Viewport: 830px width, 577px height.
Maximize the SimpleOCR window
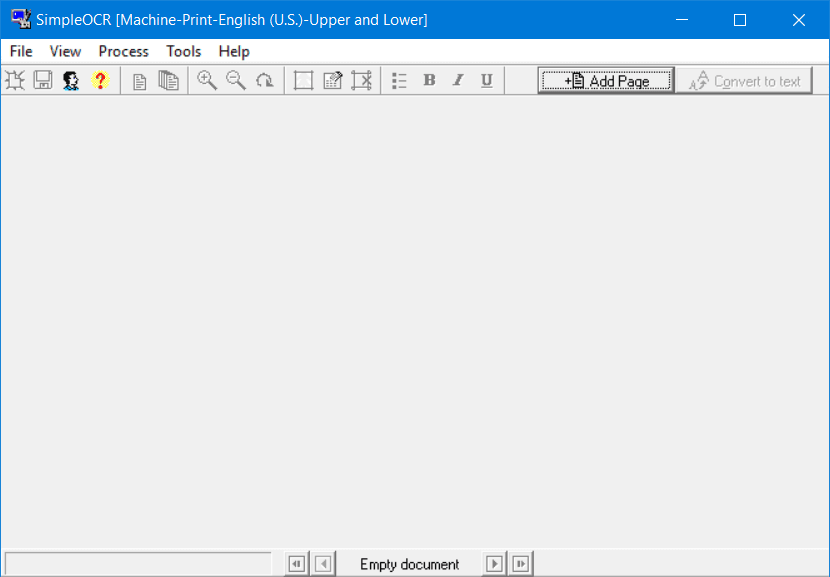tap(740, 20)
